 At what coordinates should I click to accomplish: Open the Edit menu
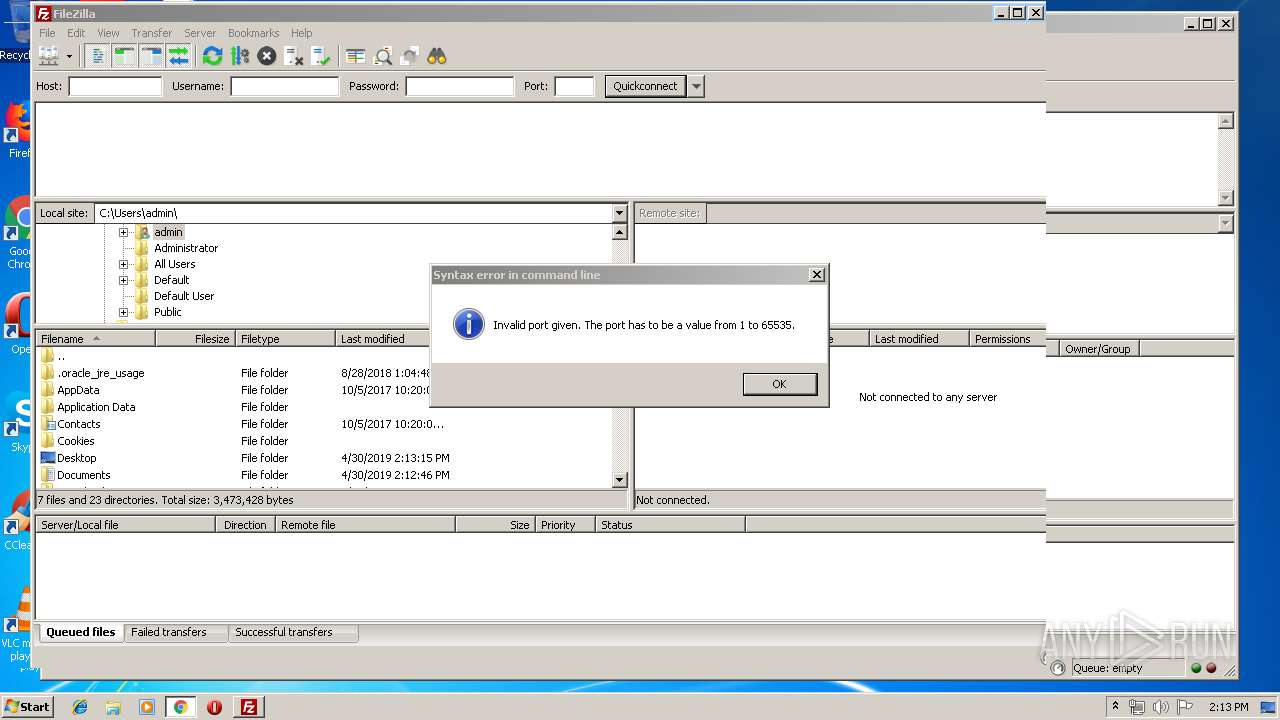click(76, 33)
